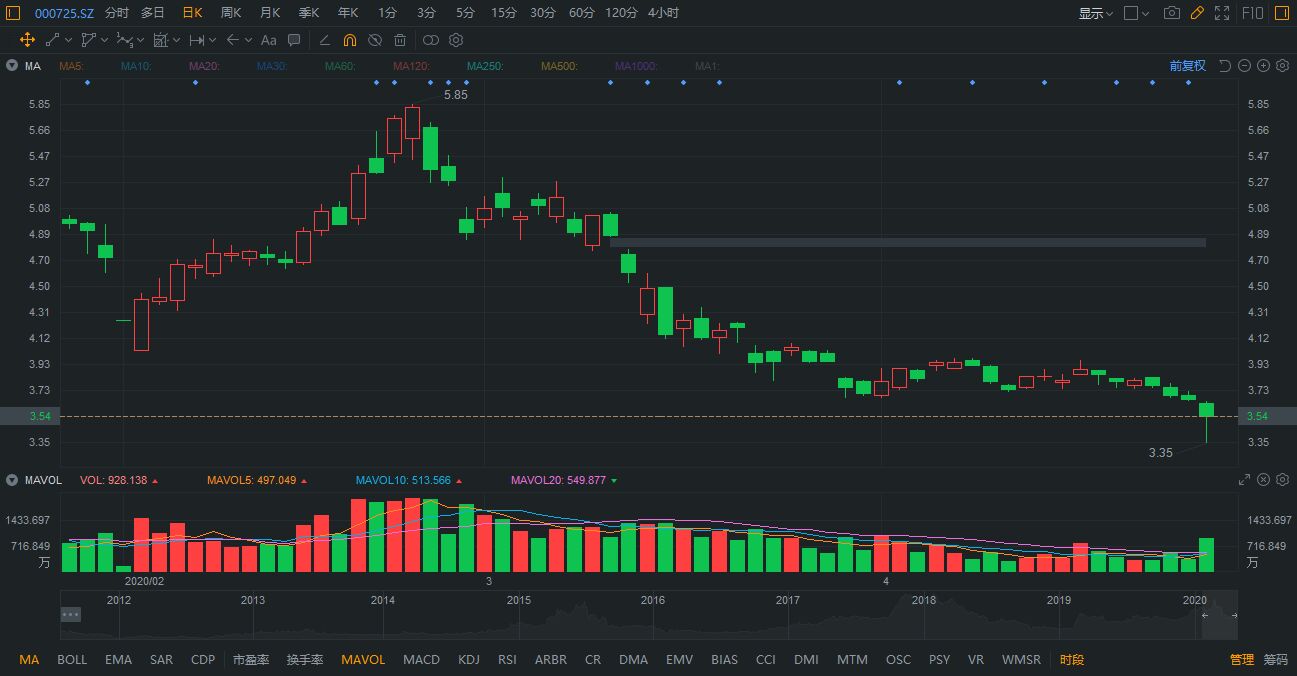Viewport: 1297px width, 676px height.
Task: Click the 前复权 adjustment button
Action: tap(1187, 66)
